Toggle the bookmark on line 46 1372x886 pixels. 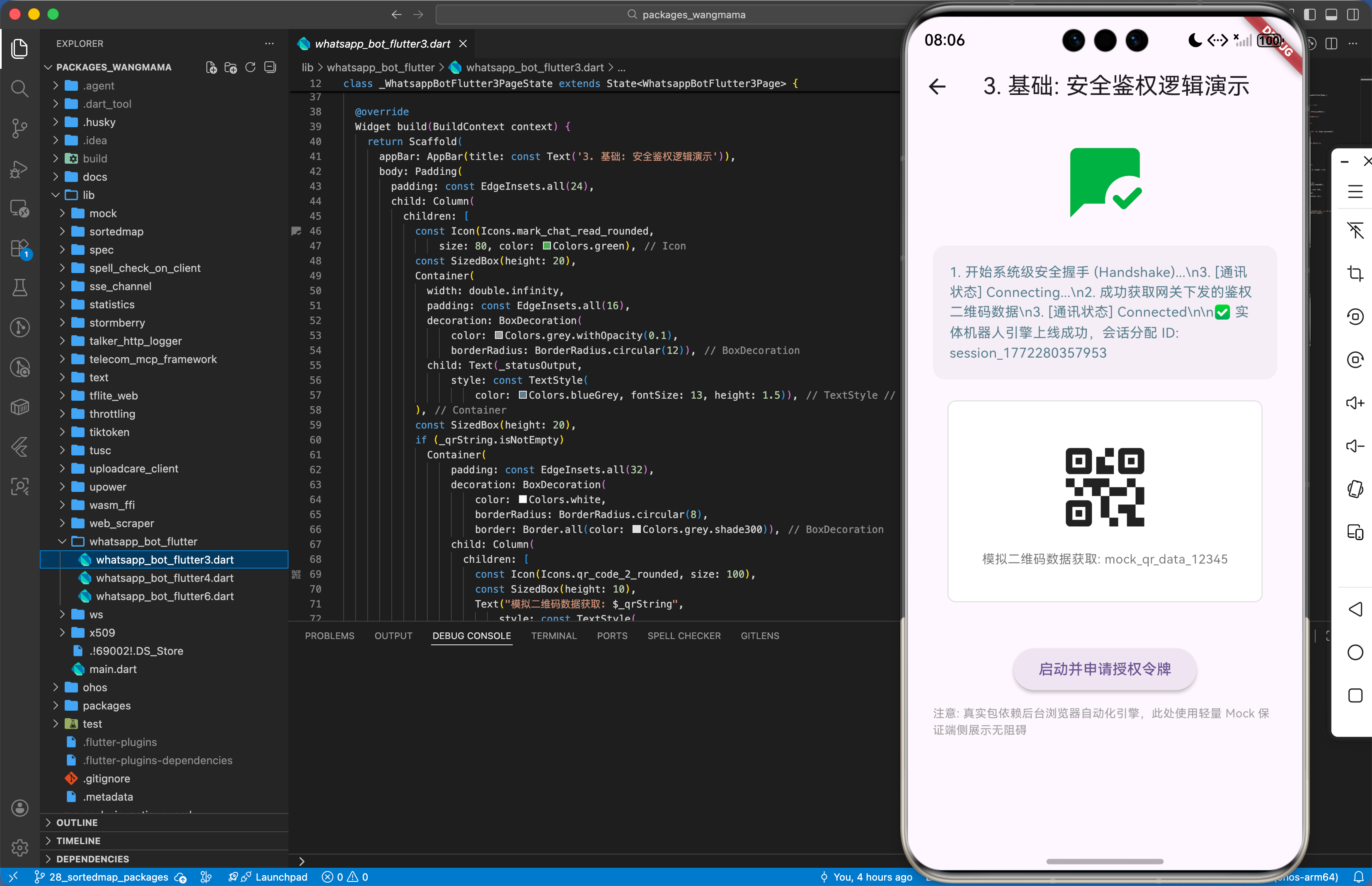[296, 231]
